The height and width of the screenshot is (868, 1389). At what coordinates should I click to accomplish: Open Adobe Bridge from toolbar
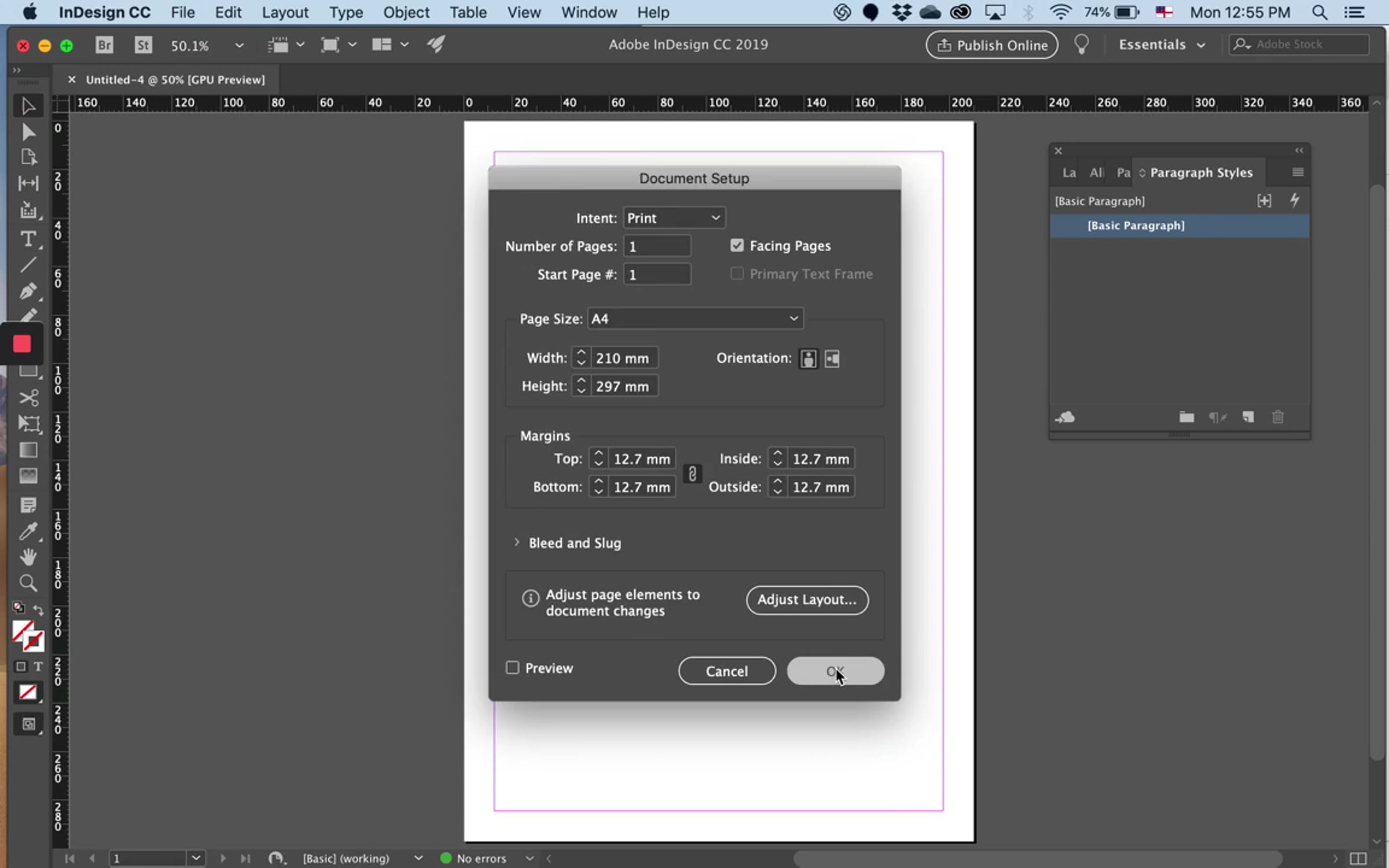pos(104,45)
